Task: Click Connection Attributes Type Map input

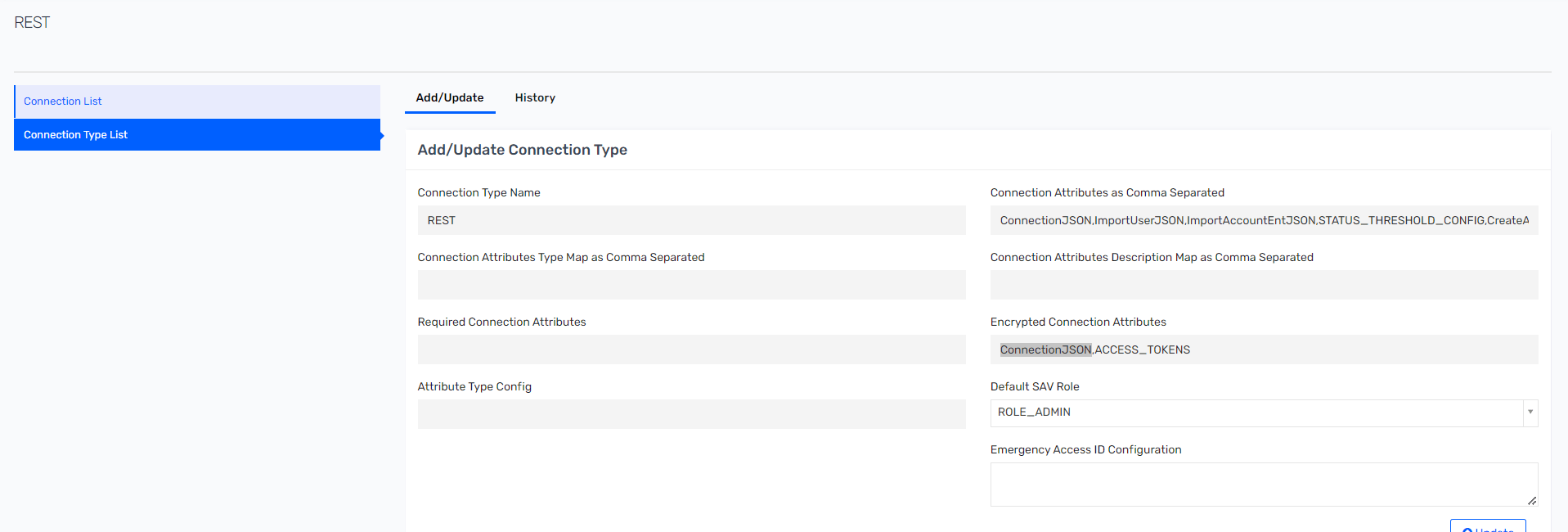Action: (x=691, y=285)
